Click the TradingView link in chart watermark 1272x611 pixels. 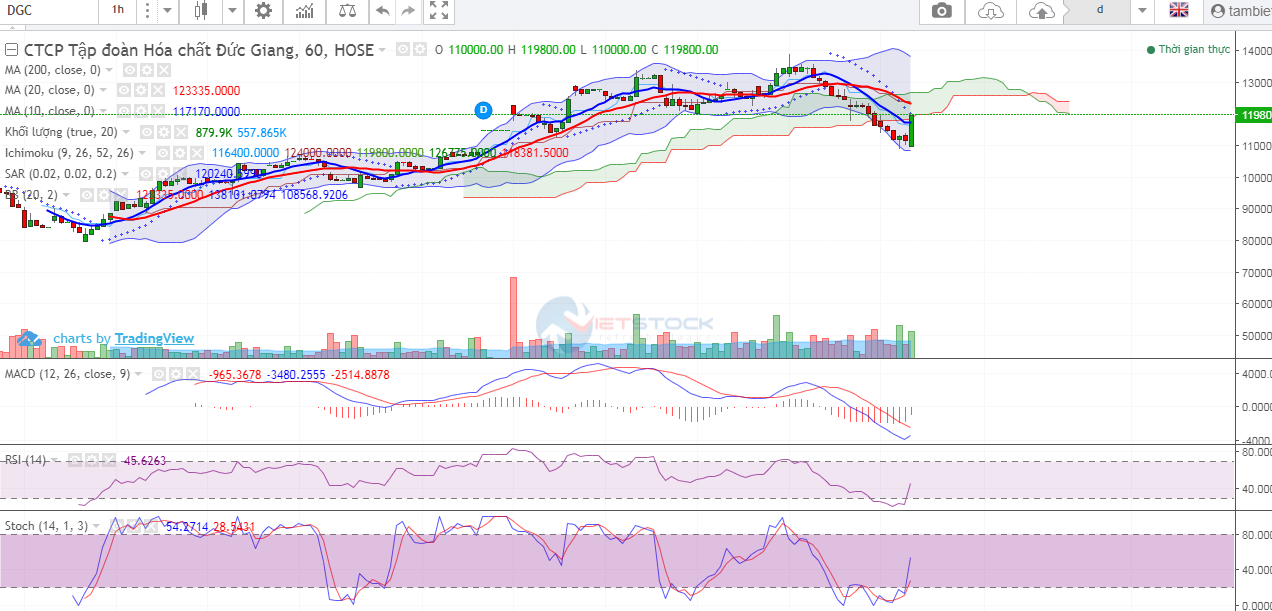tap(154, 339)
